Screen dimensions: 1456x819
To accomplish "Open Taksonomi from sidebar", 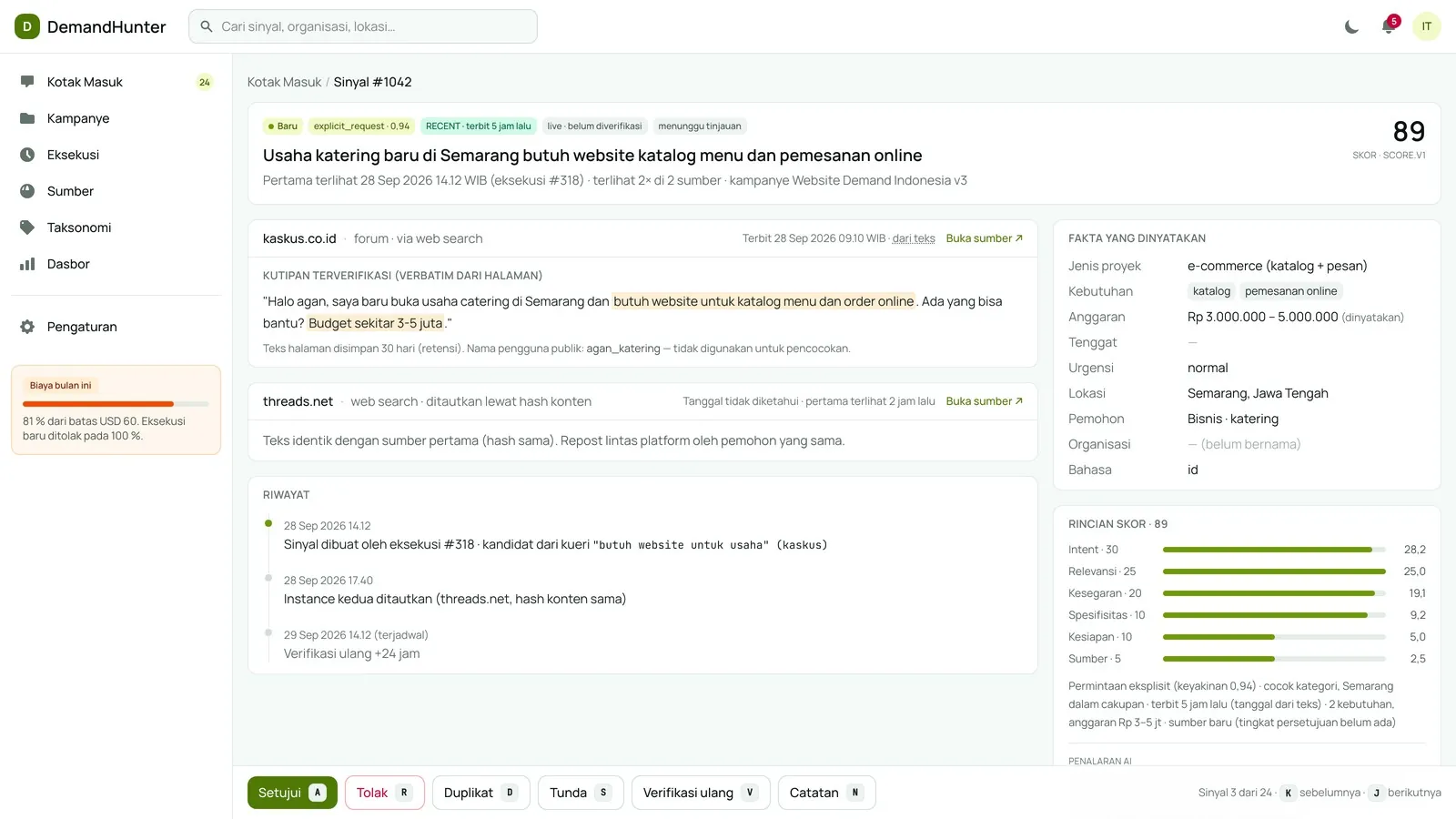I will click(116, 227).
